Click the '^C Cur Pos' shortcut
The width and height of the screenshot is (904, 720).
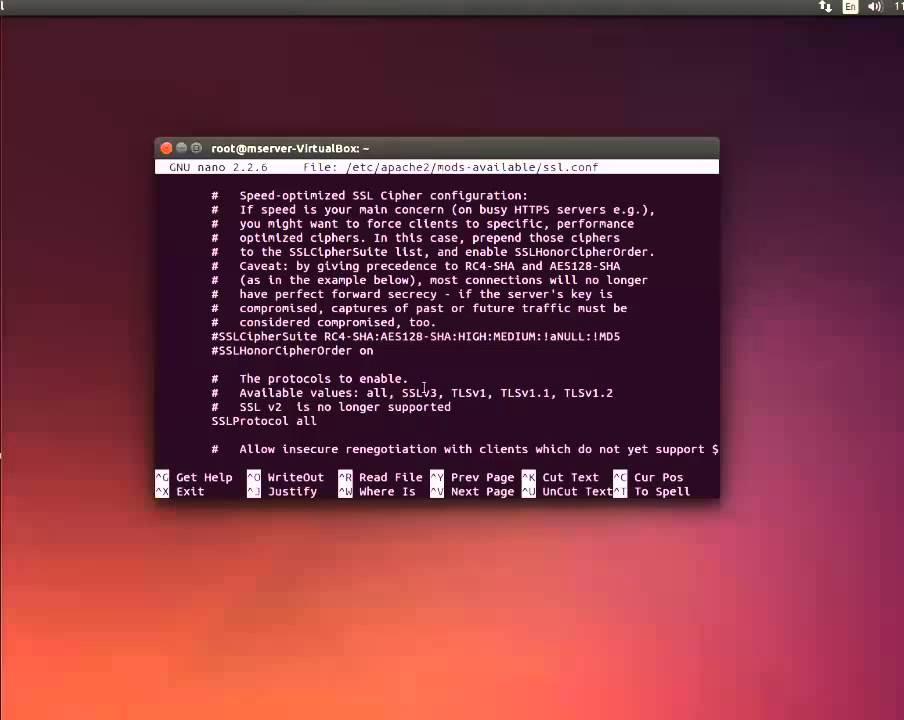(649, 477)
